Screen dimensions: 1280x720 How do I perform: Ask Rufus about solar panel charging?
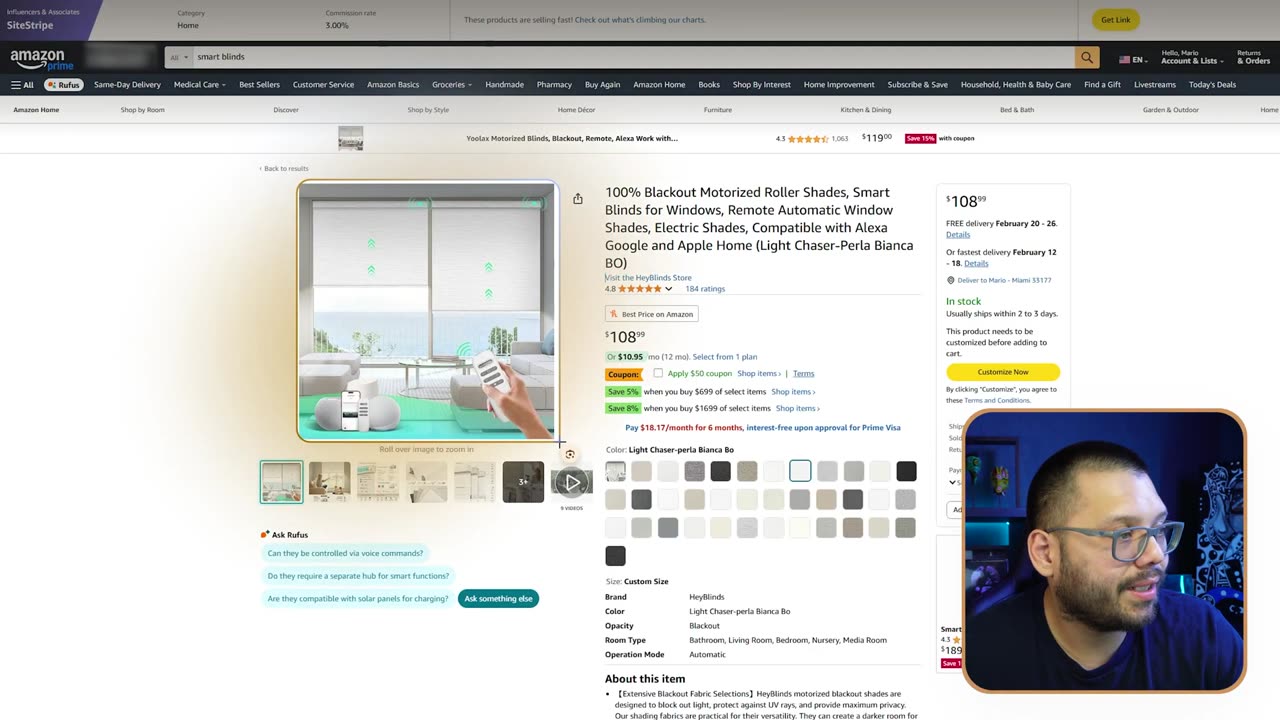pos(357,599)
